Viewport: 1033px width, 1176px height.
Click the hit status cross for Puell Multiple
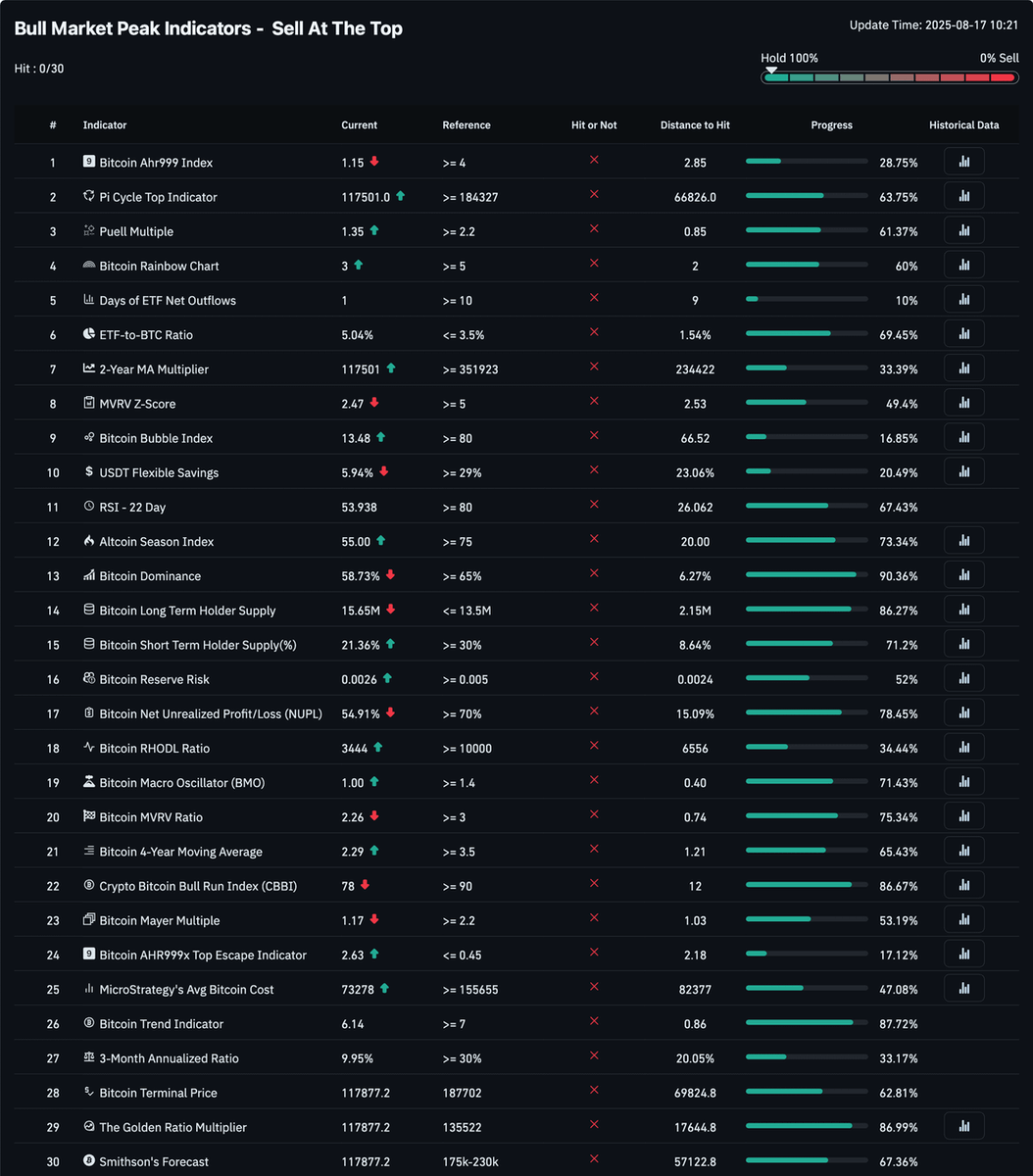coord(594,230)
